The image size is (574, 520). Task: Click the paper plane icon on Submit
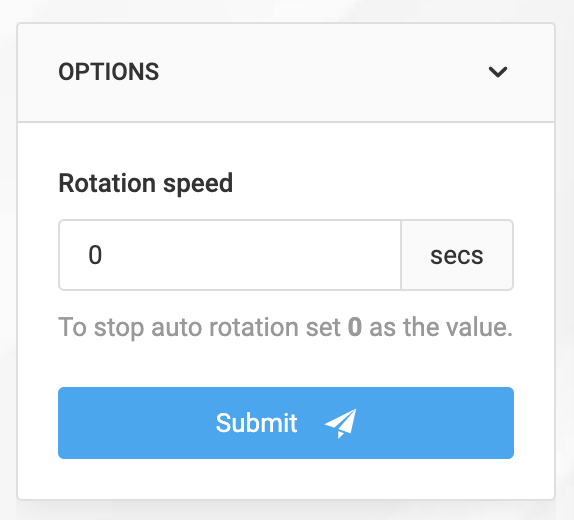(x=340, y=423)
